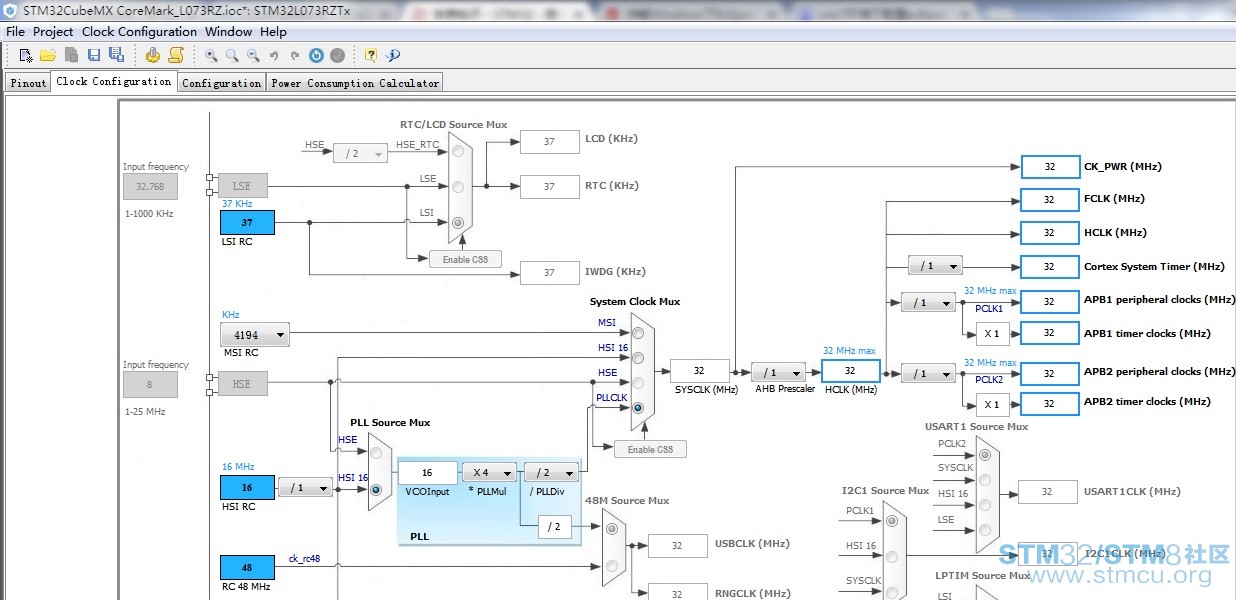Click the blue RC 48 MHz block
Image resolution: width=1236 pixels, height=600 pixels.
pos(247,567)
